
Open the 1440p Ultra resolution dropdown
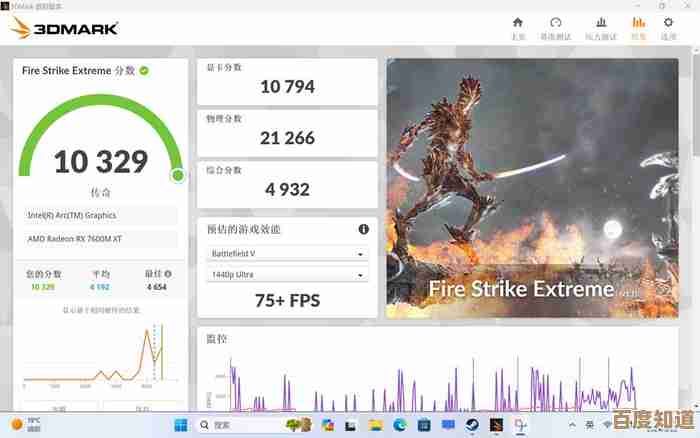pos(288,275)
